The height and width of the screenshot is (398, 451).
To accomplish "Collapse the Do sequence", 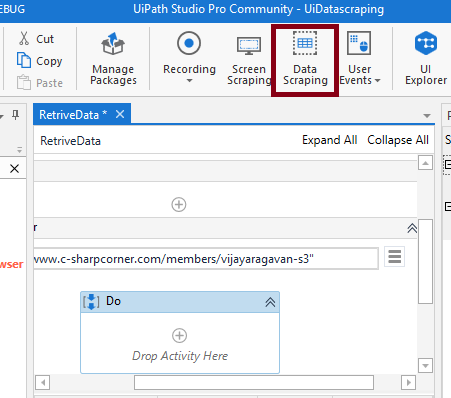I will 270,302.
